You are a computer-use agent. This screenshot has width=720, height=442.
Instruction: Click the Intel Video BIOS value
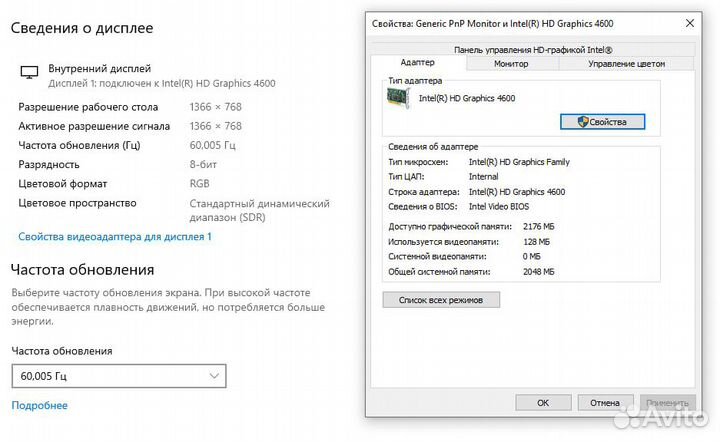pyautogui.click(x=499, y=207)
